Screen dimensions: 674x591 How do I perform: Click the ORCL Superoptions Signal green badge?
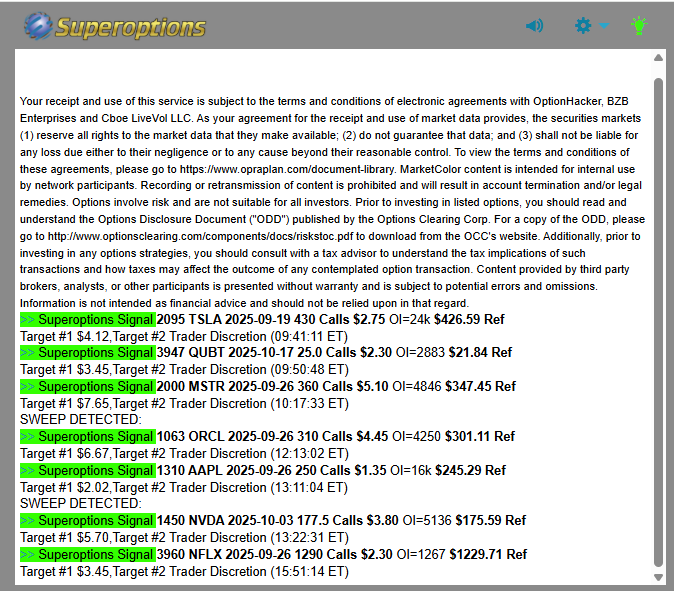pos(87,436)
